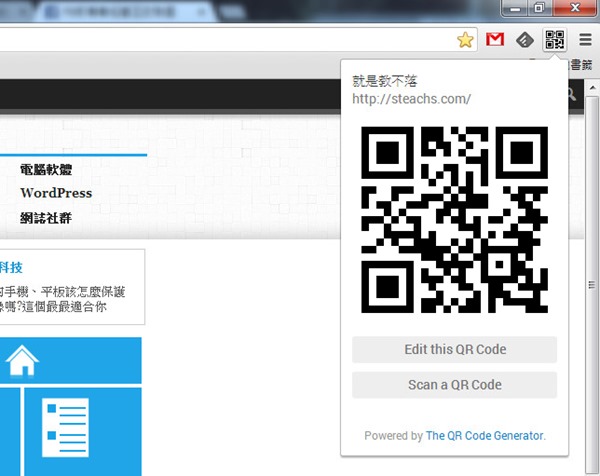Open the article about 手機、平板該怎麼保護
This screenshot has height=476, width=600.
pyautogui.click(x=63, y=299)
